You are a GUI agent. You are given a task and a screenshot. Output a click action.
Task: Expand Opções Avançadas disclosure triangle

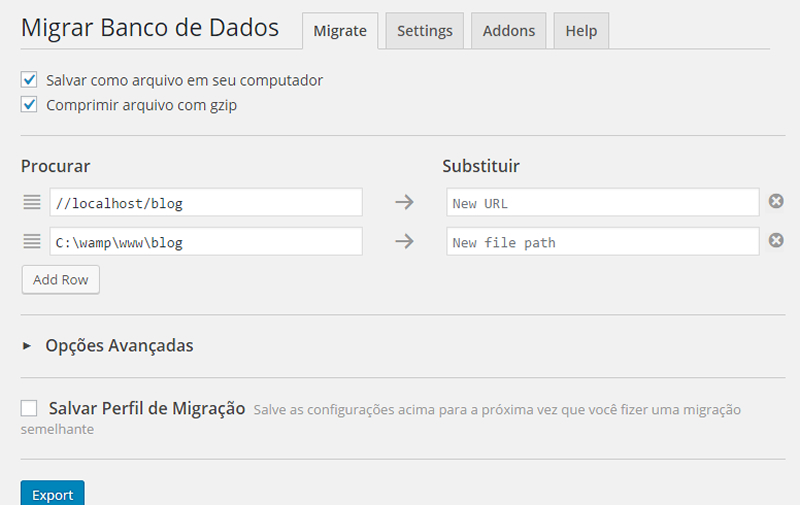pos(27,346)
